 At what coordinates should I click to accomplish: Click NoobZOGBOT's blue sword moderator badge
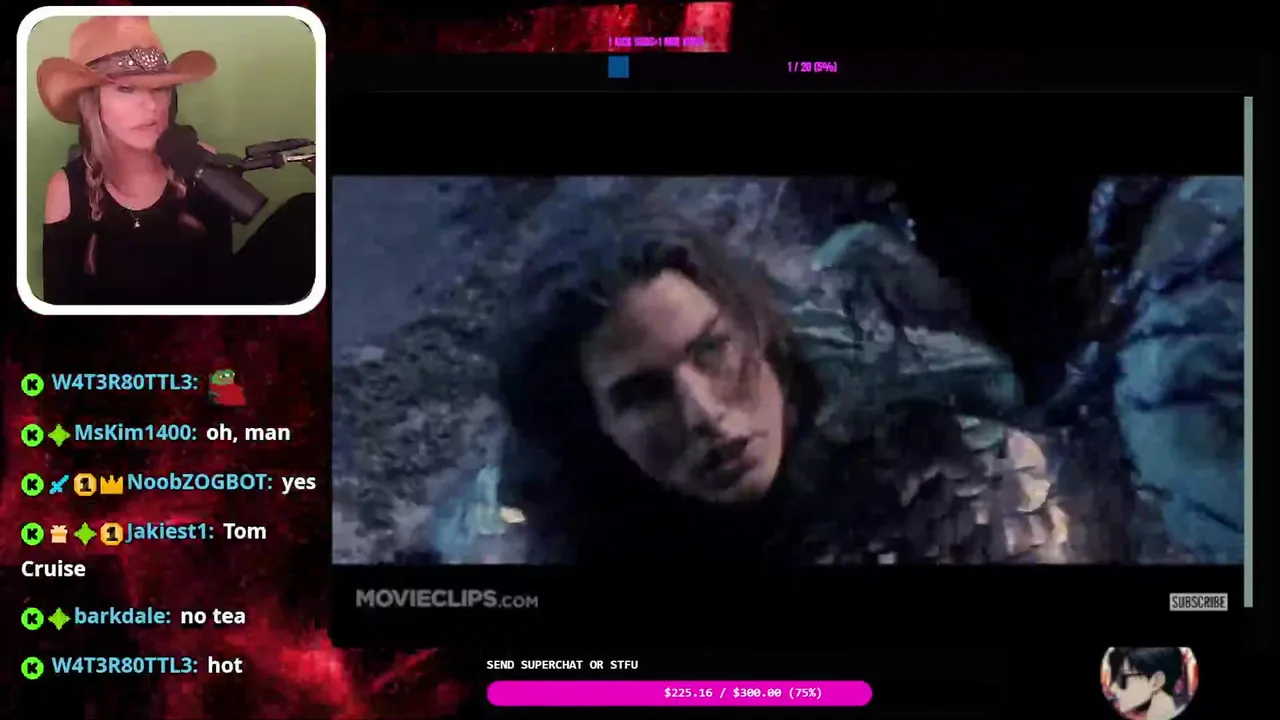59,484
